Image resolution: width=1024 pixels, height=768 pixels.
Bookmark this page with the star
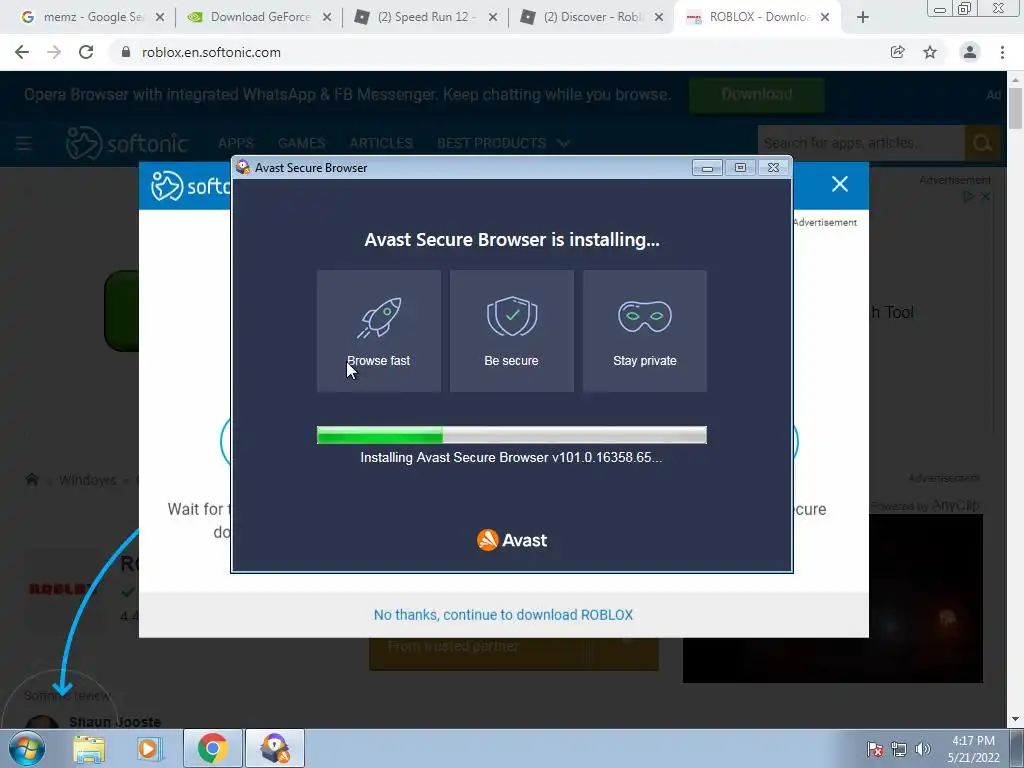930,52
